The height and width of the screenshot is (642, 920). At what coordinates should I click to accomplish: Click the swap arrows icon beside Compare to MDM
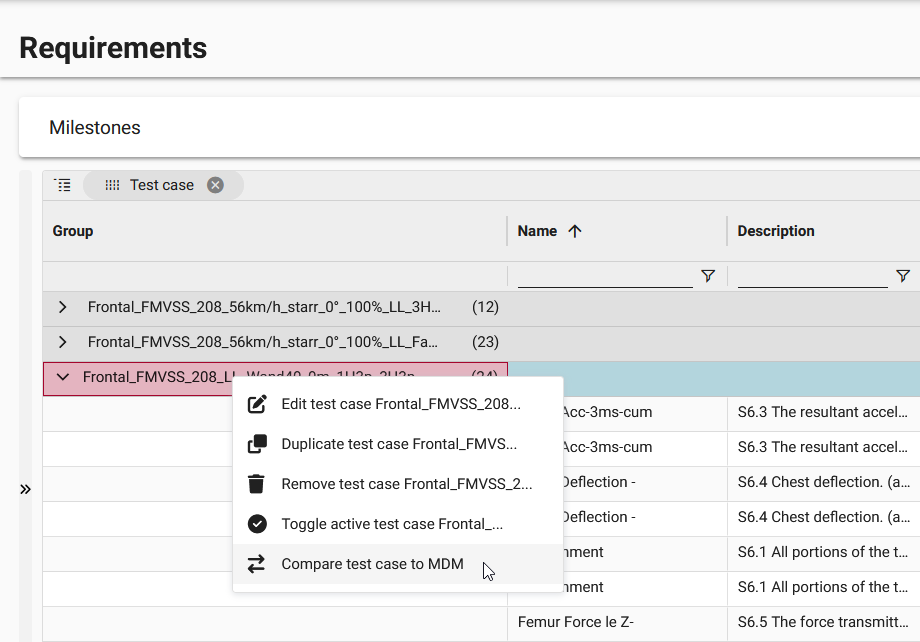pyautogui.click(x=256, y=564)
